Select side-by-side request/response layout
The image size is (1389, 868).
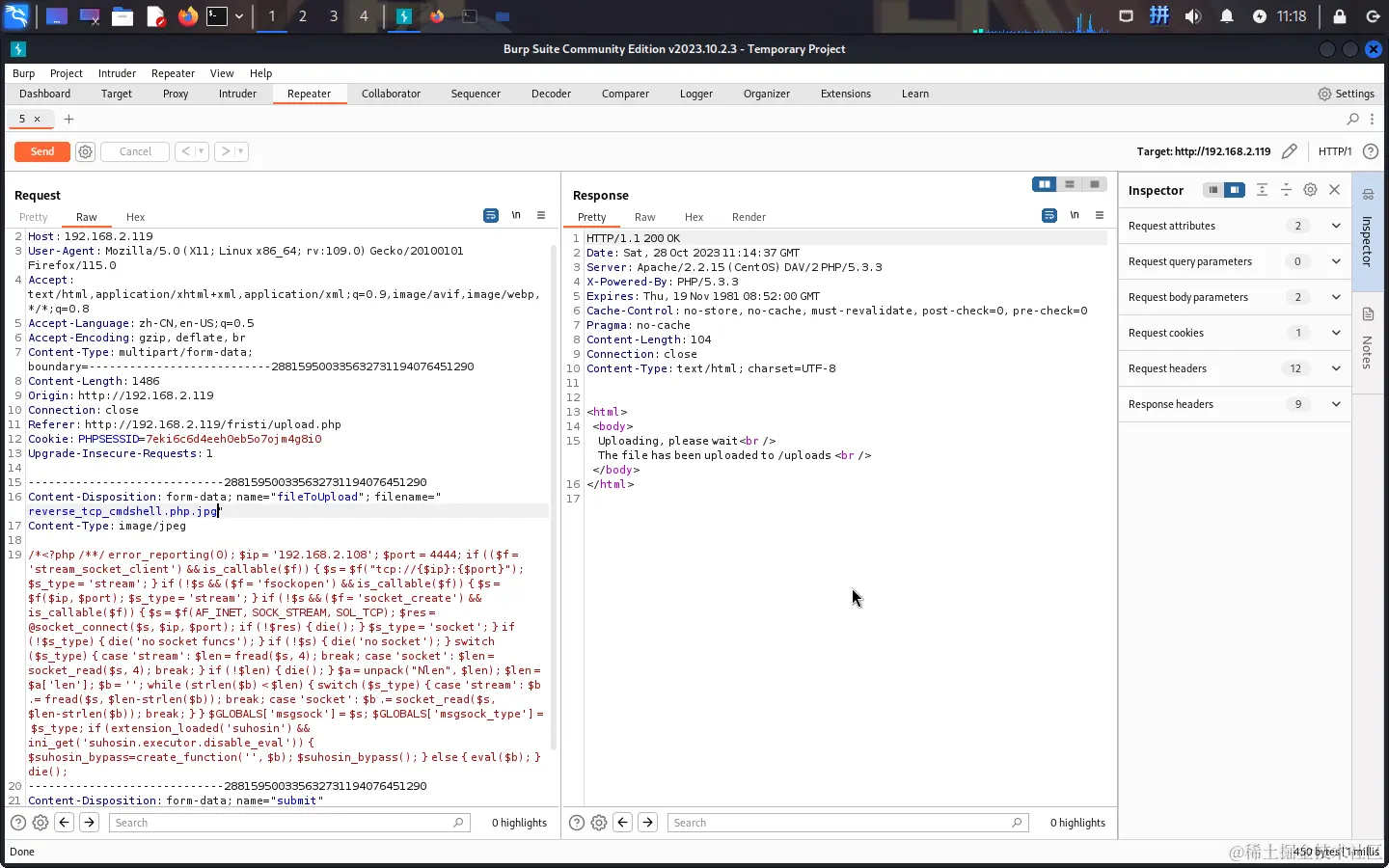pyautogui.click(x=1044, y=184)
